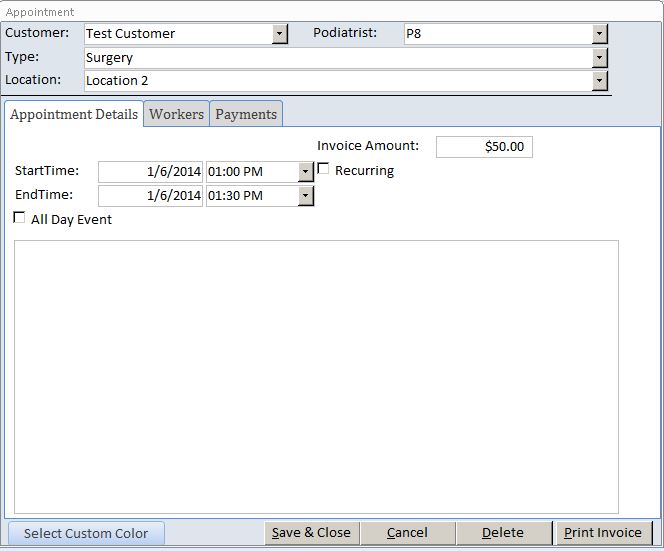Click the StartTime: label
Image resolution: width=664 pixels, height=551 pixels.
(47, 171)
